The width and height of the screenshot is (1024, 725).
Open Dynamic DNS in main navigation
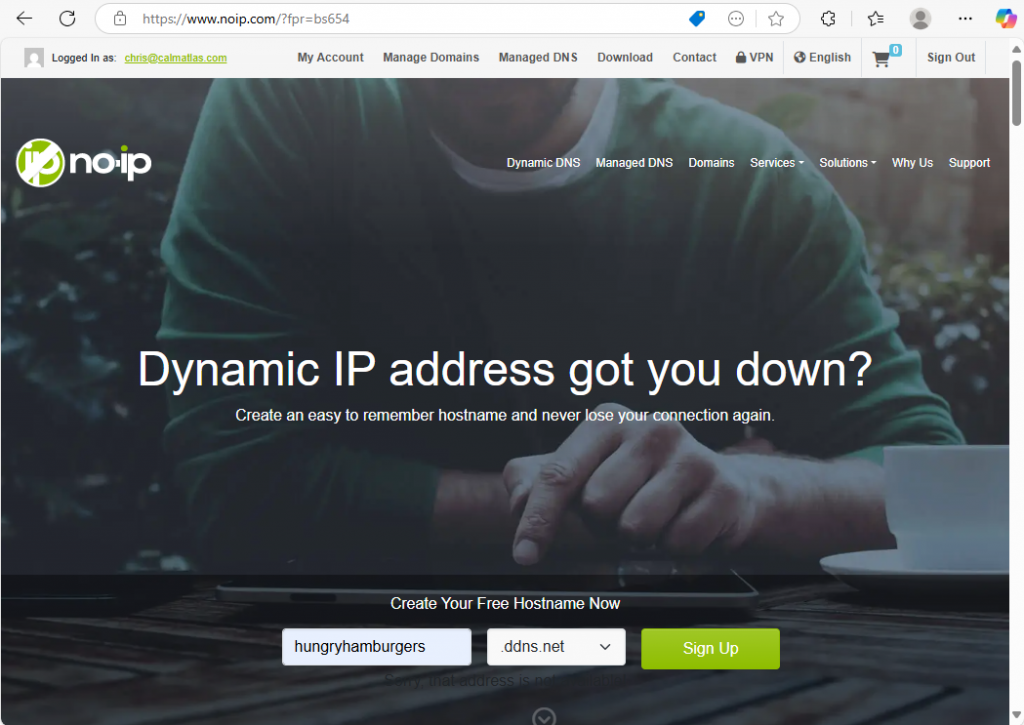(x=543, y=163)
